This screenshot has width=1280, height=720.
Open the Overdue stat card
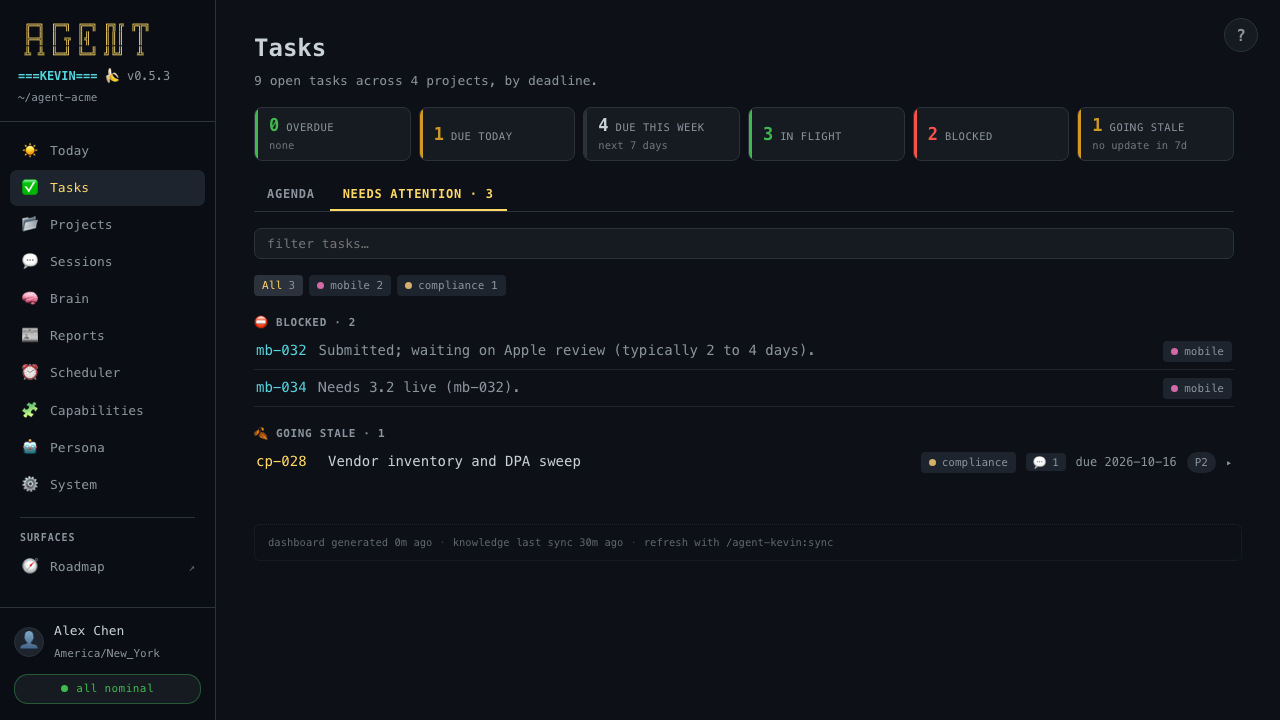332,134
